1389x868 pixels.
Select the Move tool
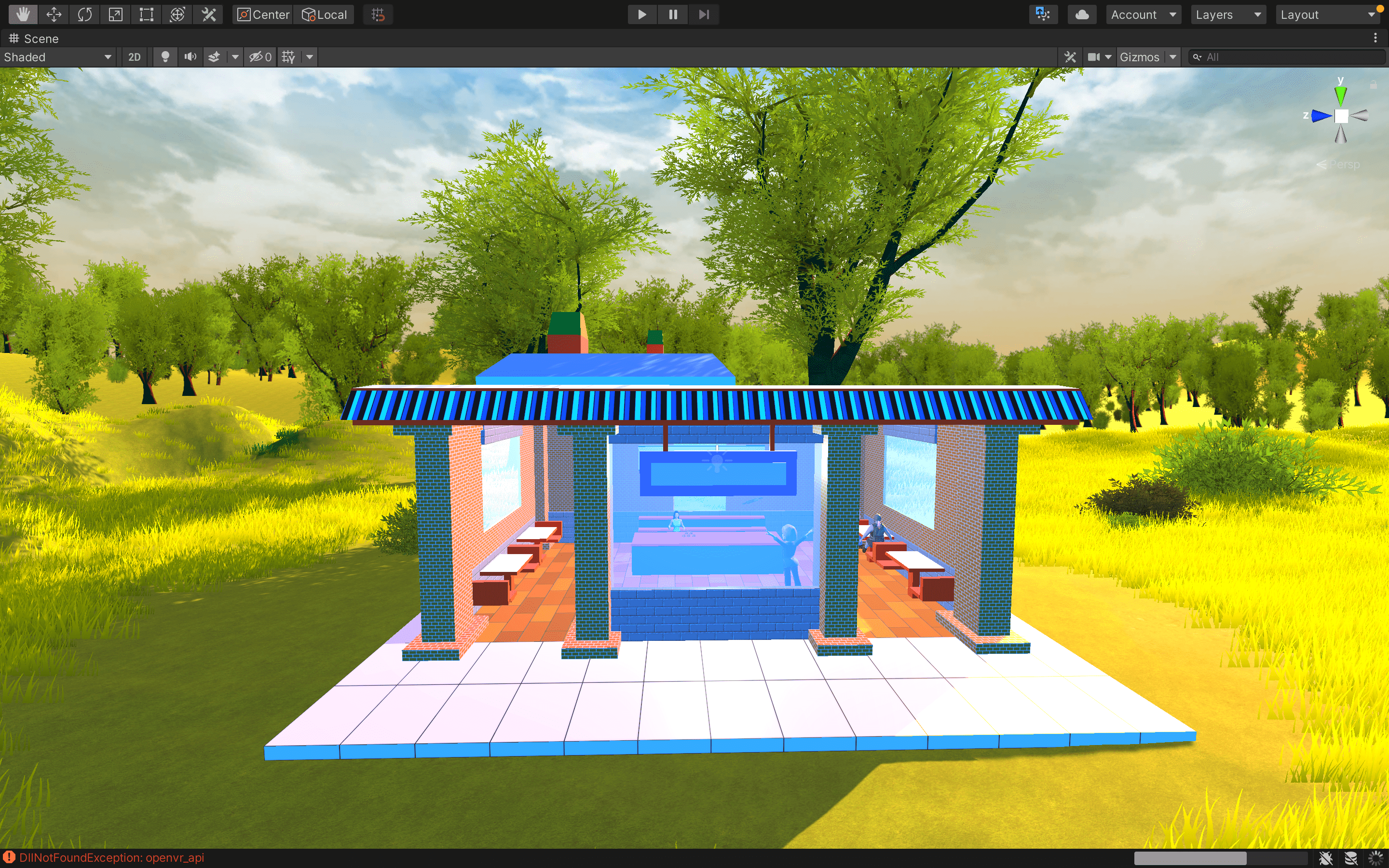pos(54,14)
